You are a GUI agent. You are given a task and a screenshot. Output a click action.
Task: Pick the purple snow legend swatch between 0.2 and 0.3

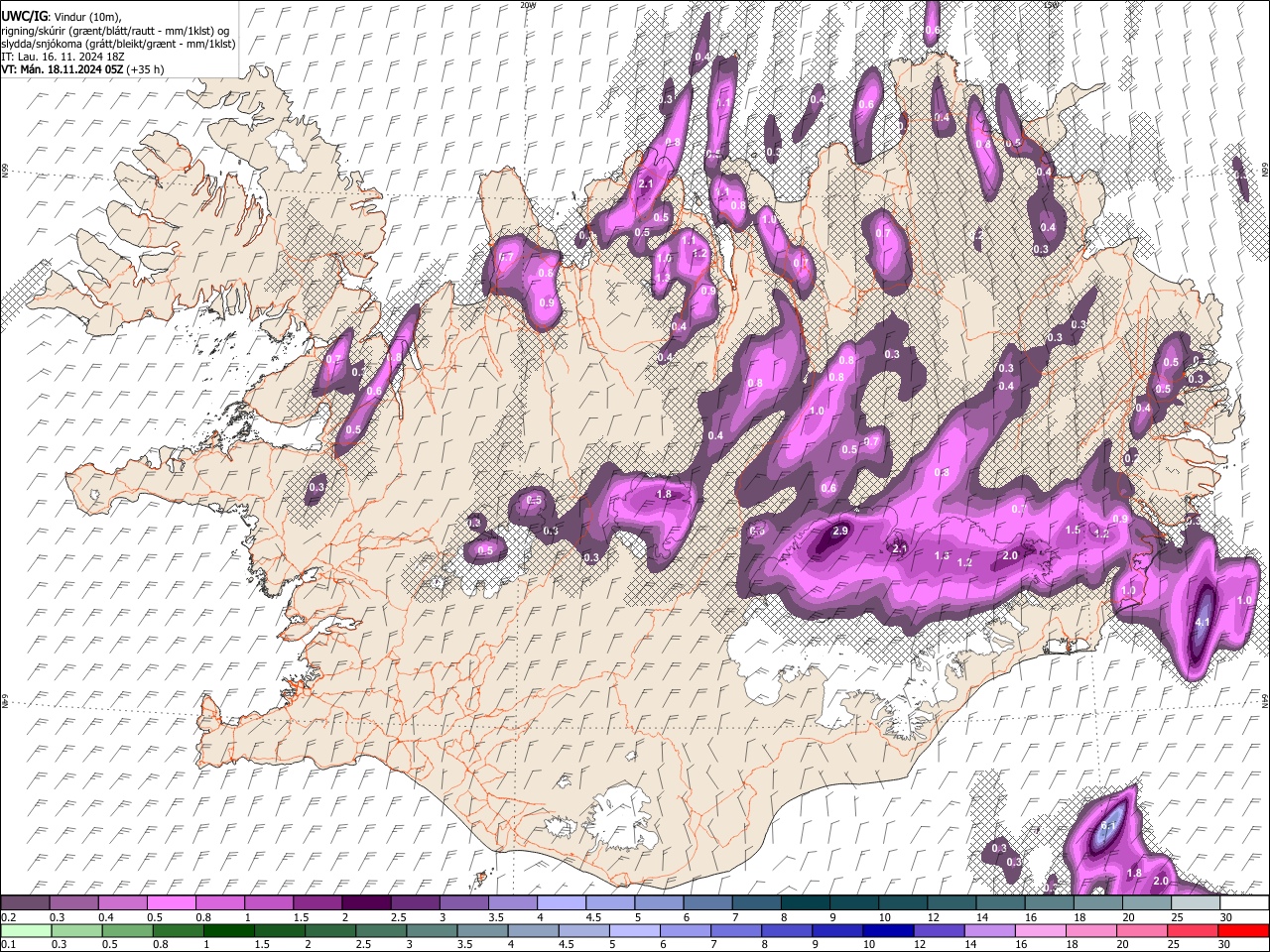(25, 902)
